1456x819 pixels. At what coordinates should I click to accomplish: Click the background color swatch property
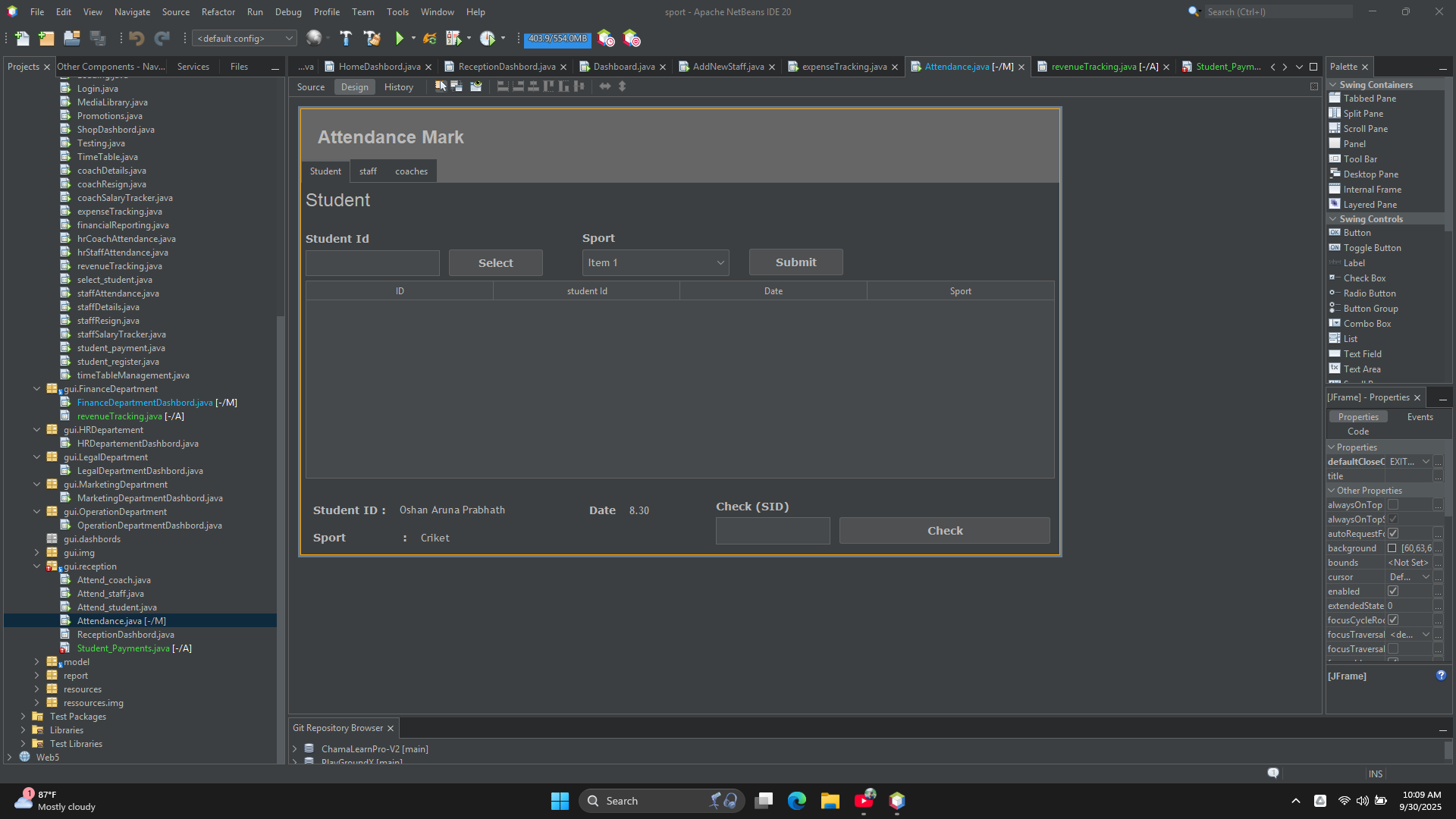tap(1392, 548)
